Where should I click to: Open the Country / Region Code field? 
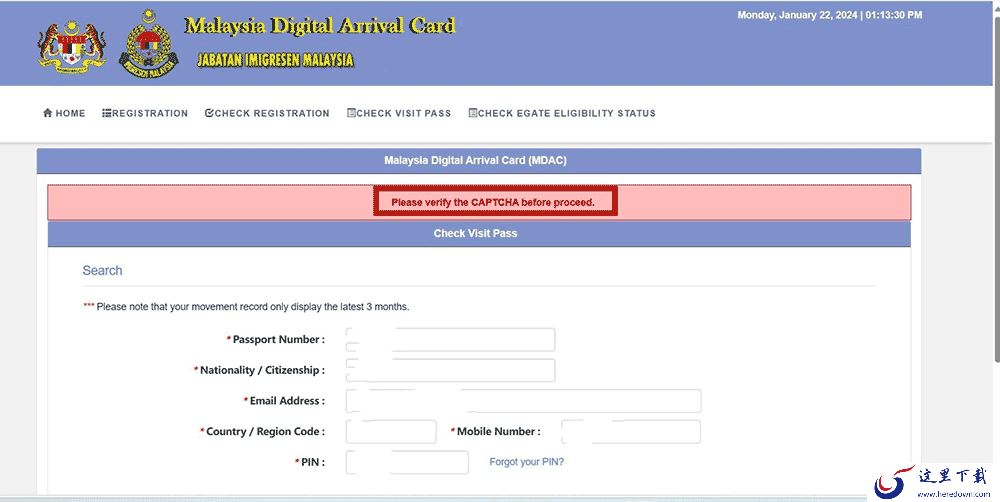click(x=391, y=431)
